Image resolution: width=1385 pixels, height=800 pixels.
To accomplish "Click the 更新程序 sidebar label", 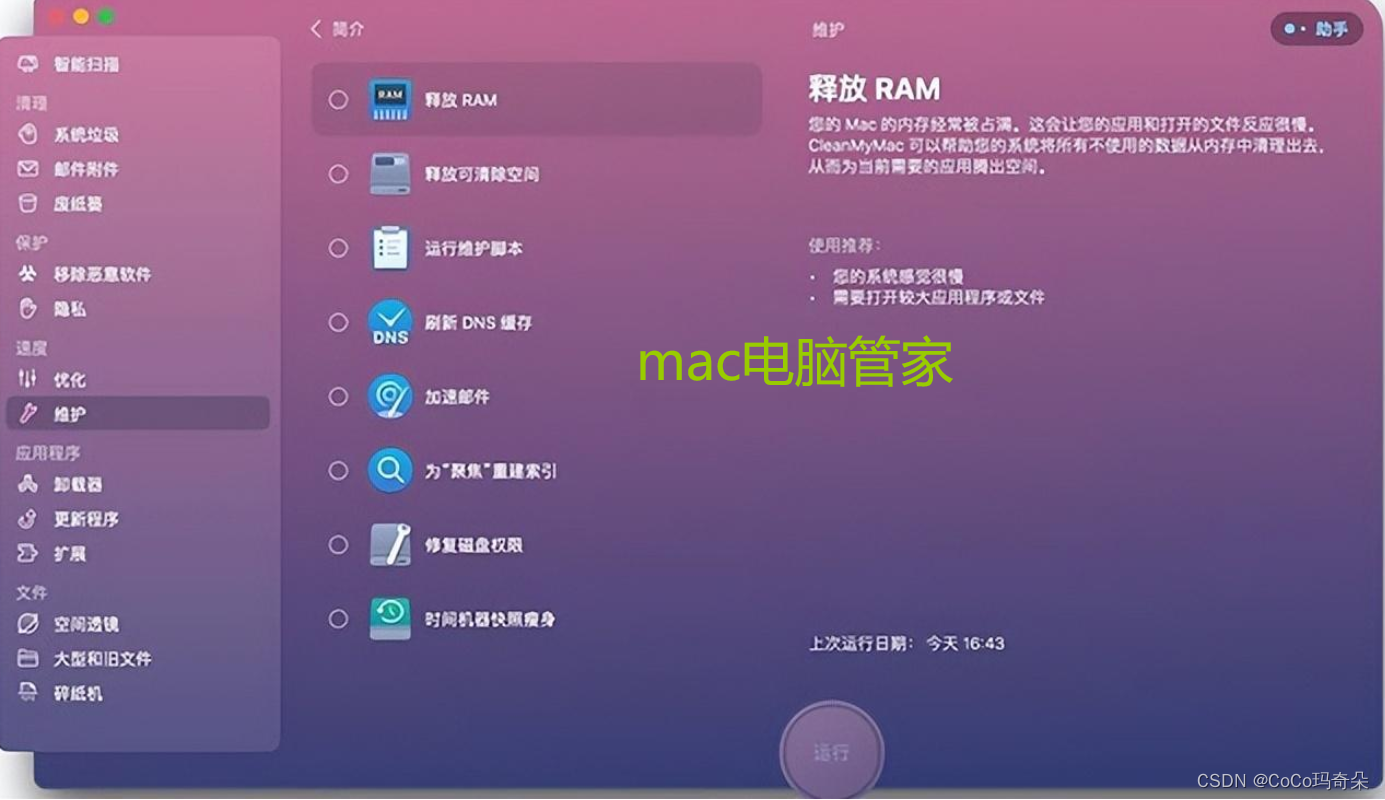I will [x=86, y=519].
